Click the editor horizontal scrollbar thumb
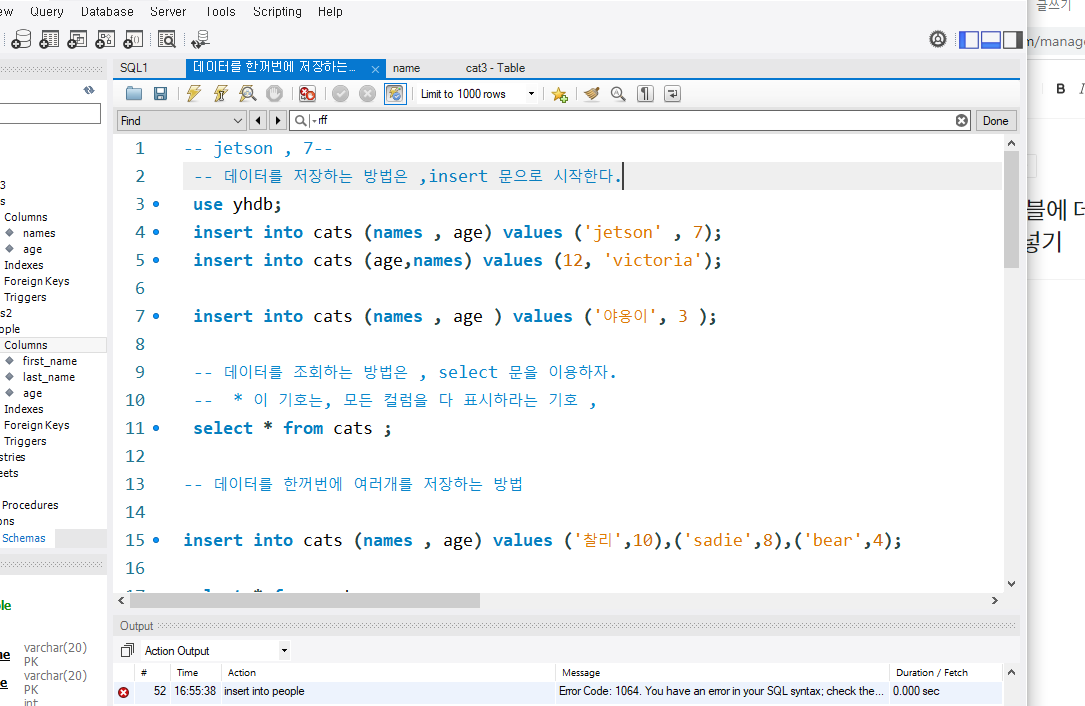 [x=304, y=600]
